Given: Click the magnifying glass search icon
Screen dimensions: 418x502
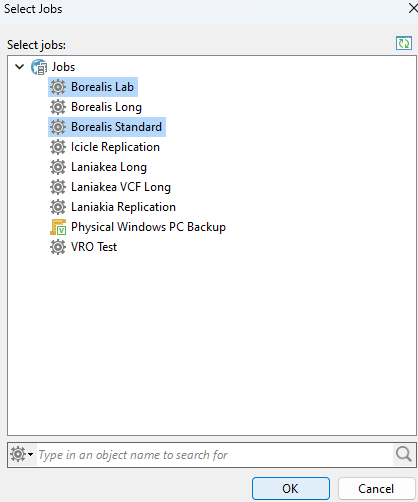Looking at the screenshot, I should click(x=404, y=455).
